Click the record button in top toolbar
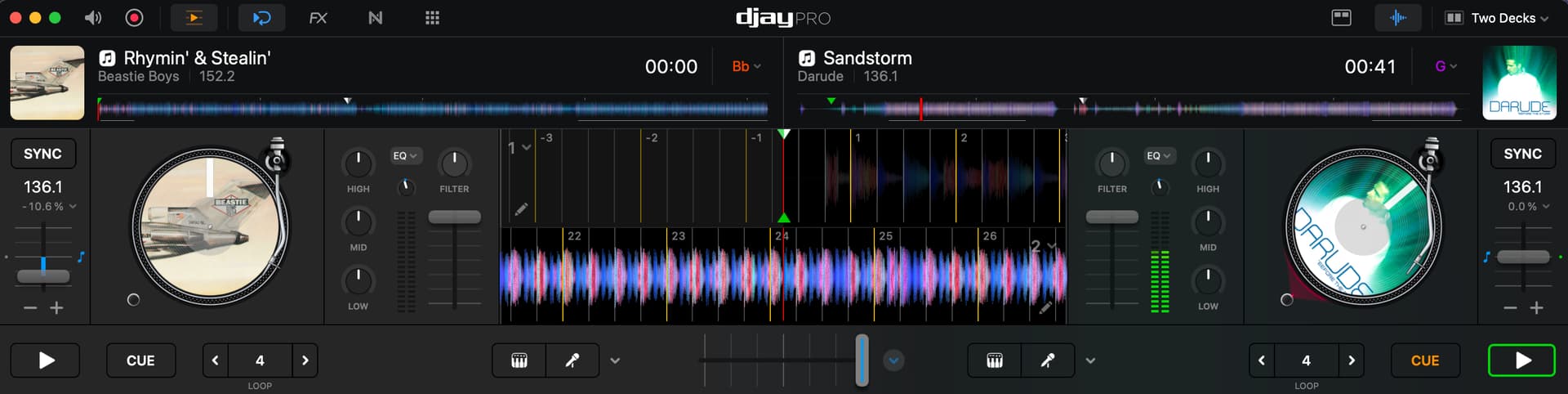The image size is (1568, 394). [135, 18]
